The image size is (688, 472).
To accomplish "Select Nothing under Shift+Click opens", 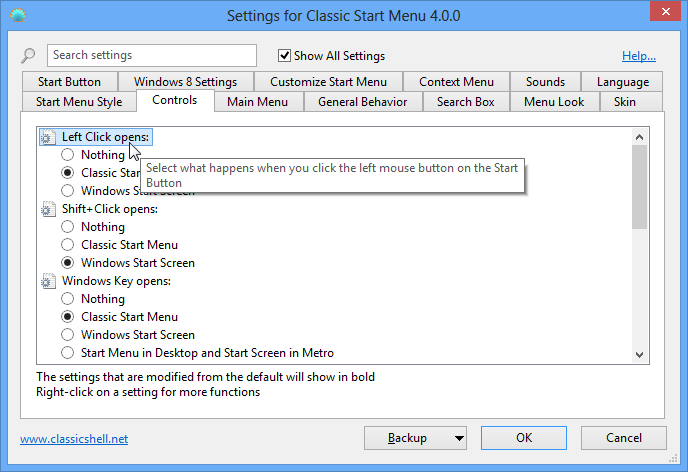I will [x=68, y=227].
